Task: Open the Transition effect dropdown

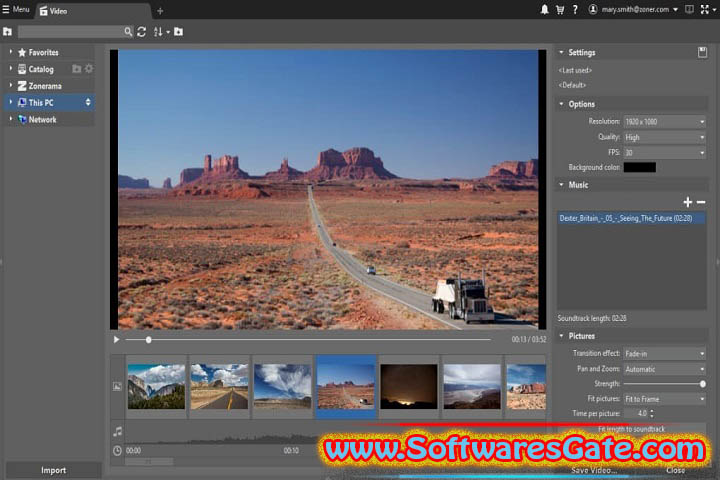Action: point(664,354)
